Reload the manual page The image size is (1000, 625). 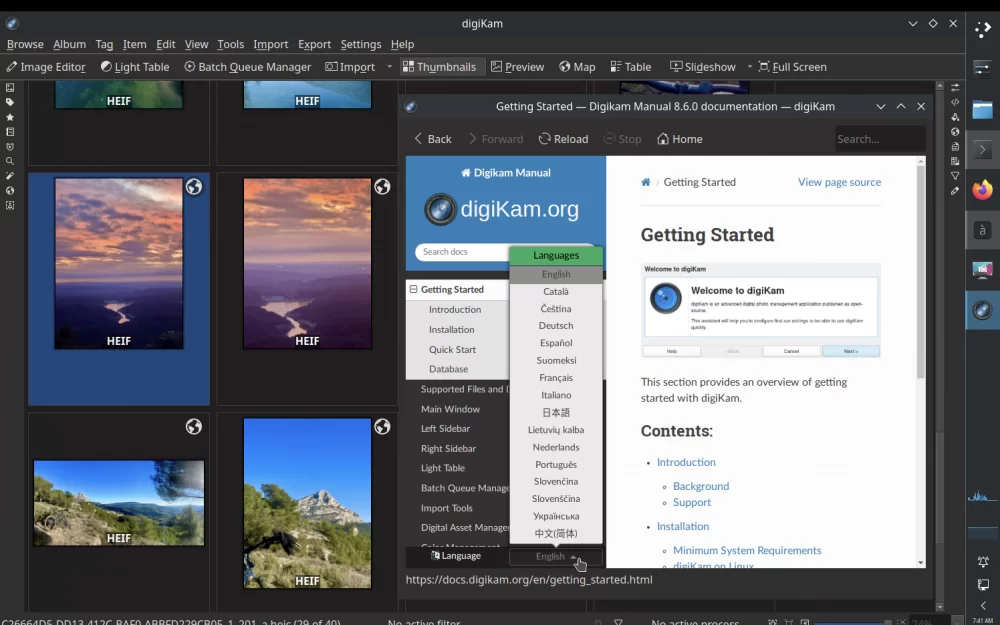(563, 139)
